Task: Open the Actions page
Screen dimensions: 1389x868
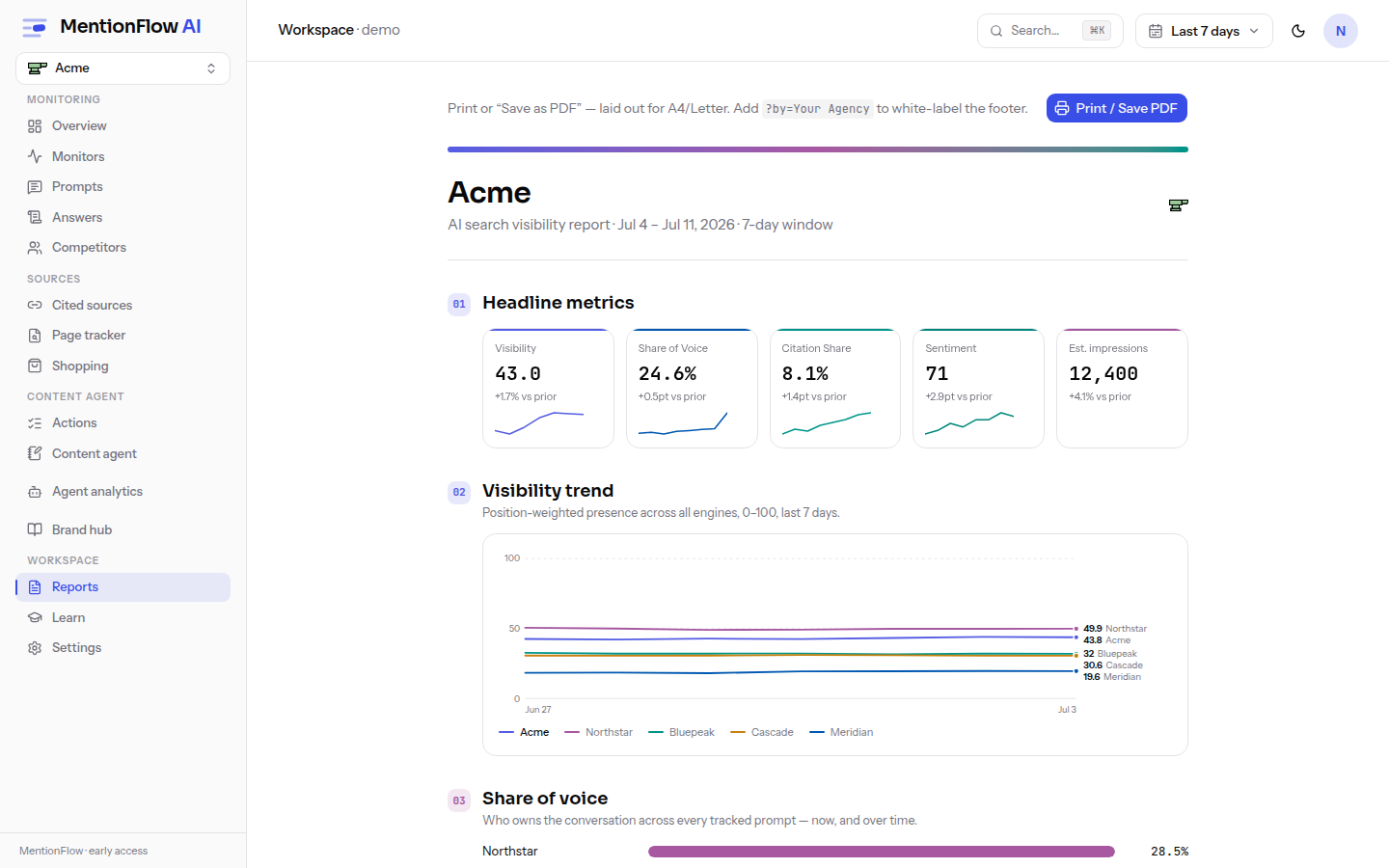Action: pyautogui.click(x=123, y=423)
